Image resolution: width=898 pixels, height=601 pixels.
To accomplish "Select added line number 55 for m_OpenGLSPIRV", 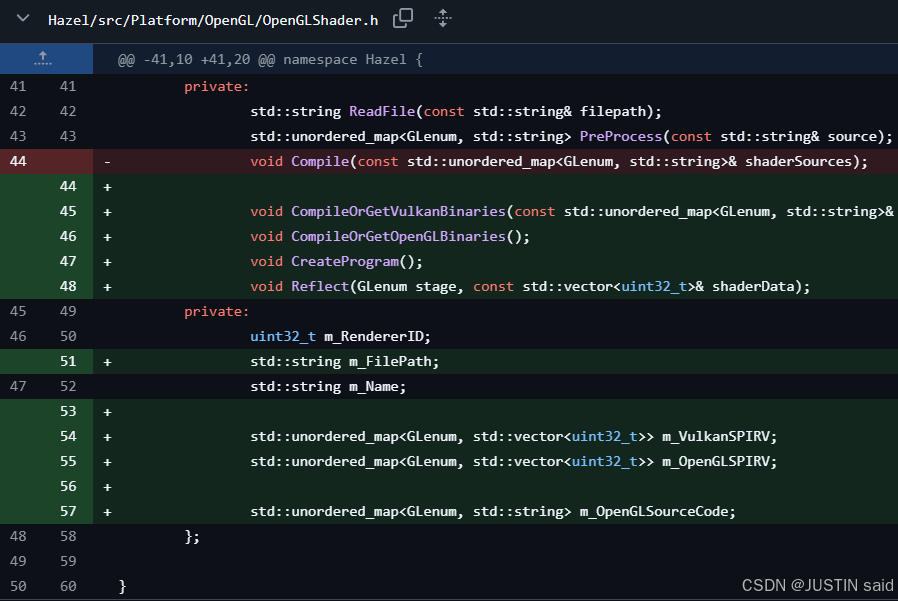I will point(68,461).
